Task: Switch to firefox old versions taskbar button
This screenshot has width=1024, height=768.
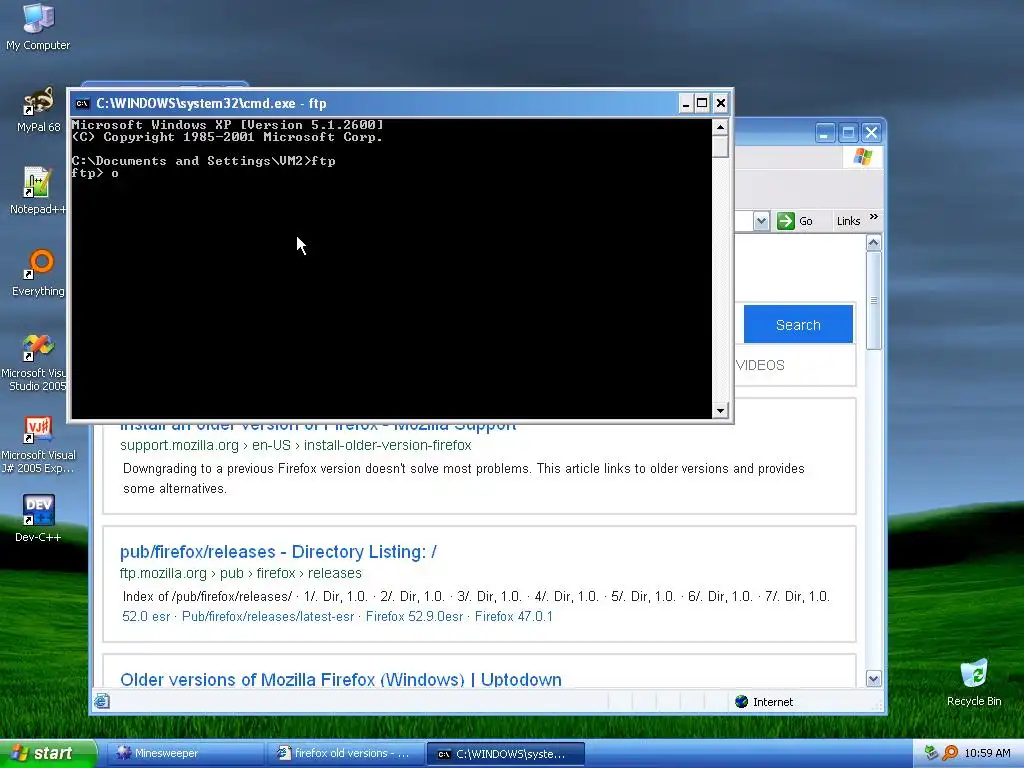Action: [345, 753]
